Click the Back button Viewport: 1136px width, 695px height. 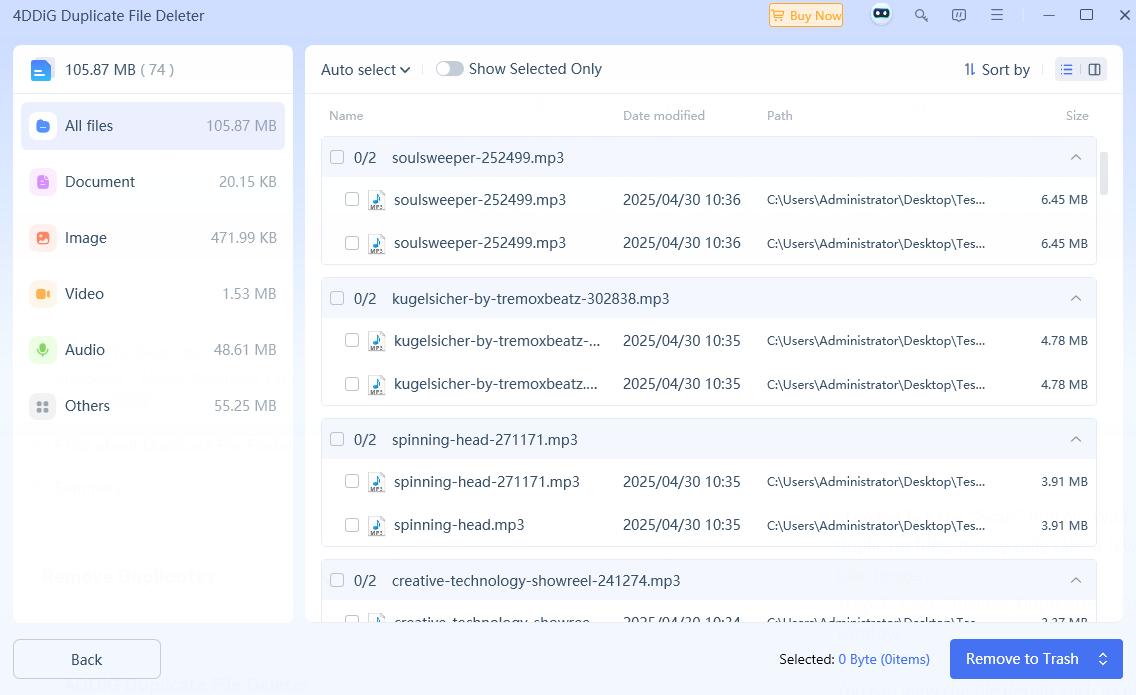86,659
